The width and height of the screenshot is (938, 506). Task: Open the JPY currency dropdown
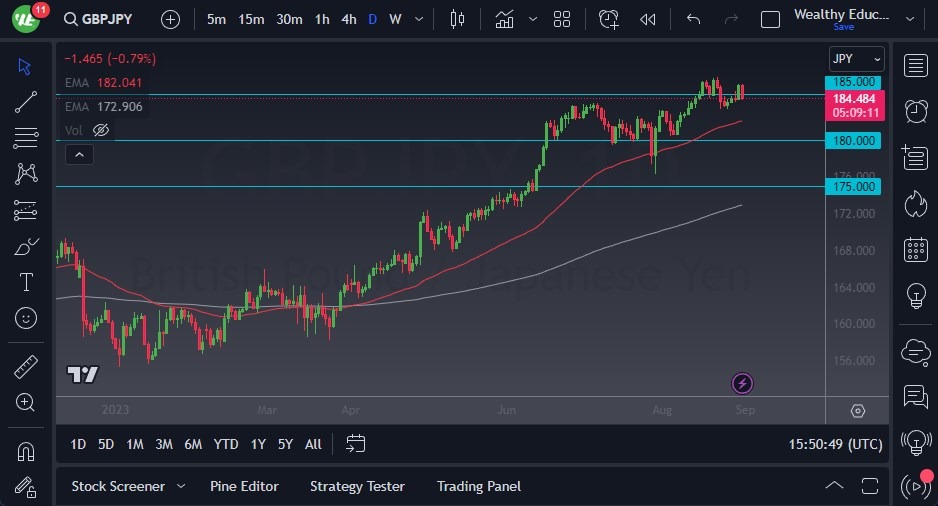857,59
